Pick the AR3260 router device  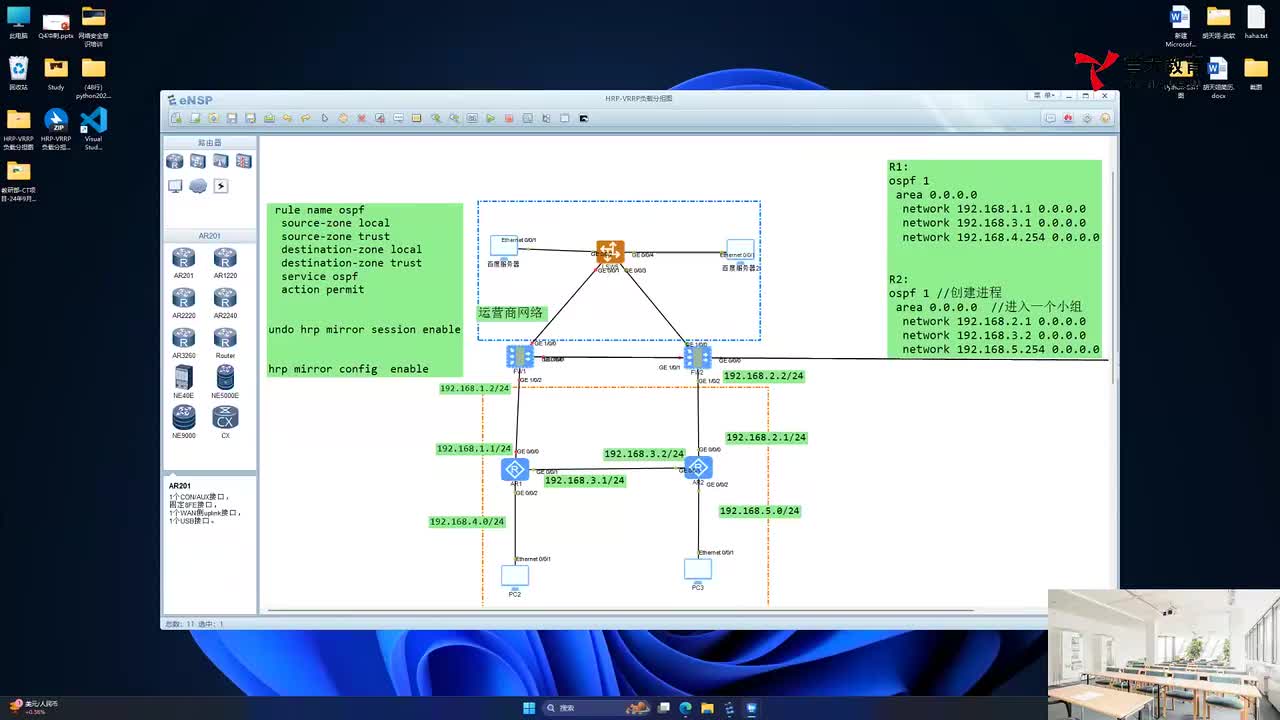coord(183,342)
